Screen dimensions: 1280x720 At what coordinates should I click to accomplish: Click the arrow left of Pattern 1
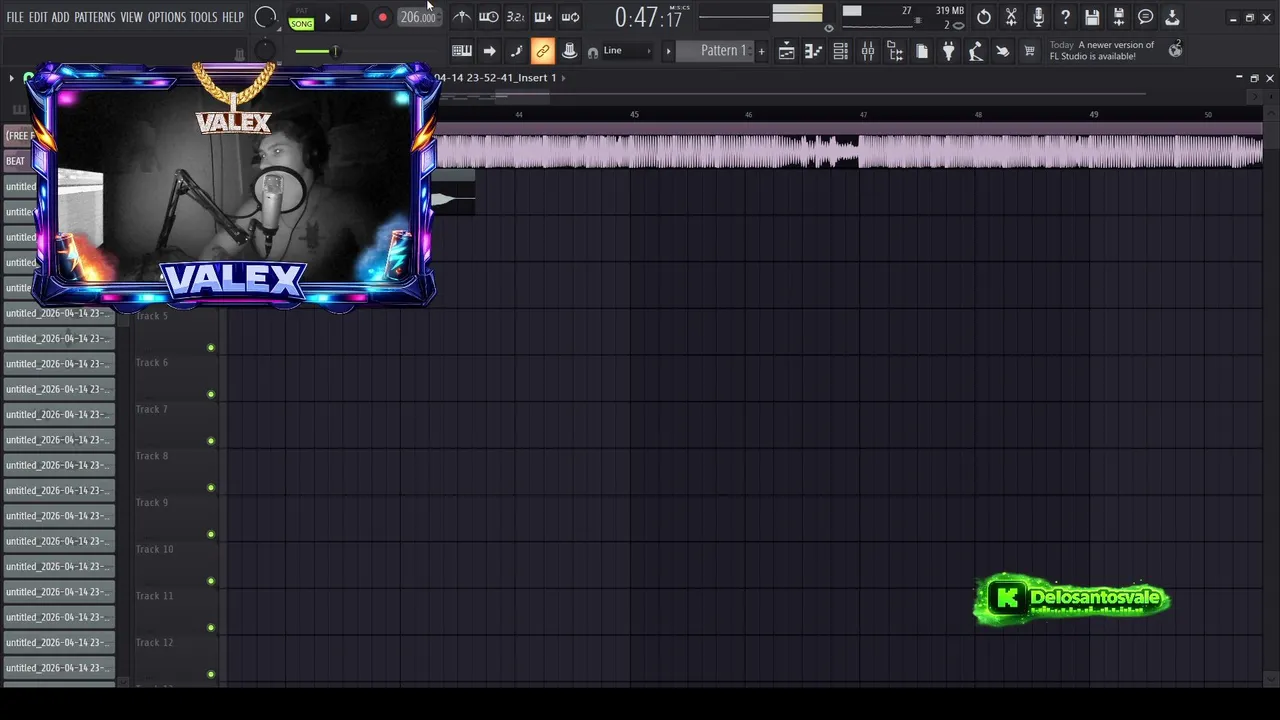668,51
